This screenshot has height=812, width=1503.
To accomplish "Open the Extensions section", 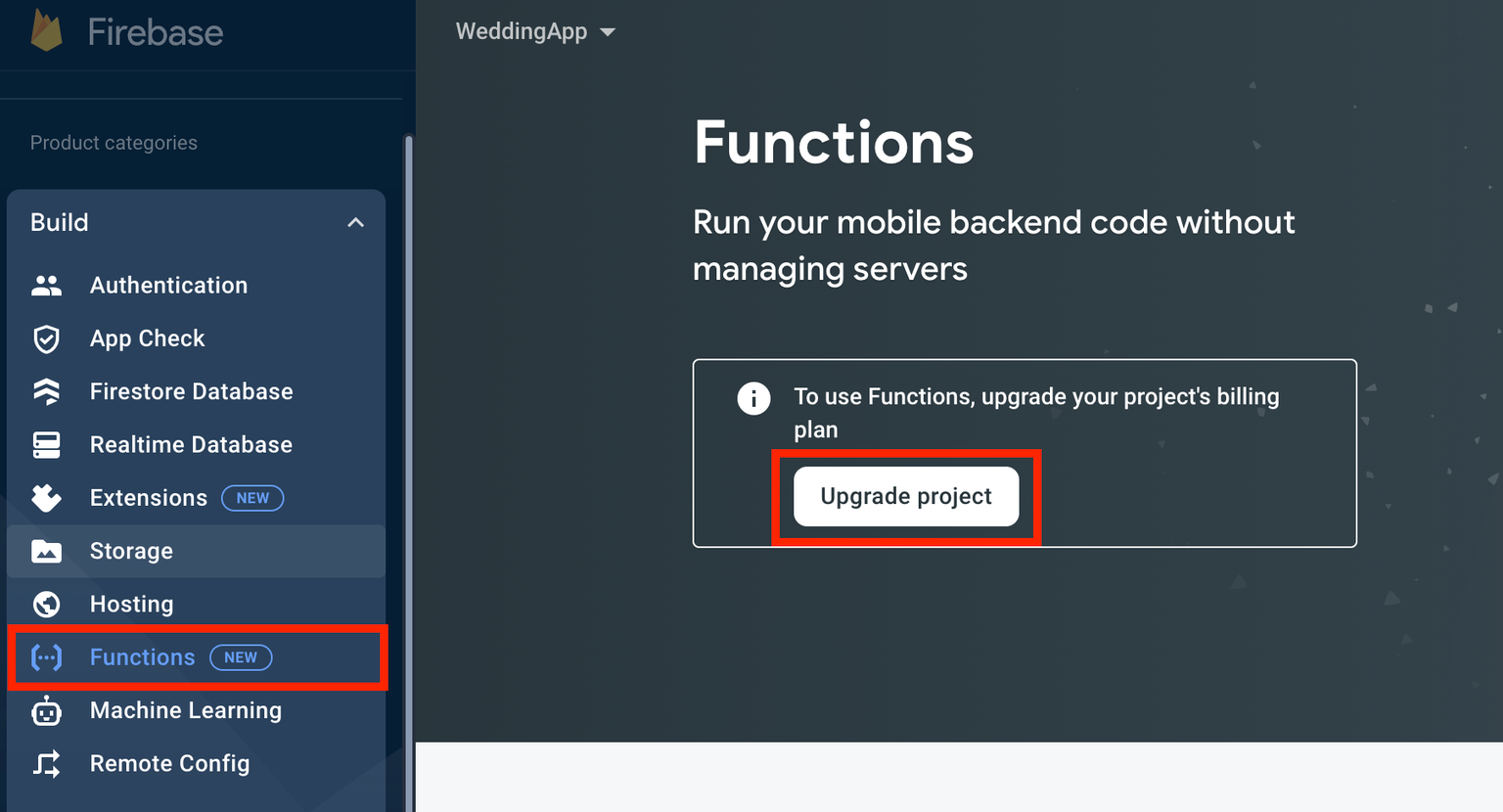I will (196, 498).
